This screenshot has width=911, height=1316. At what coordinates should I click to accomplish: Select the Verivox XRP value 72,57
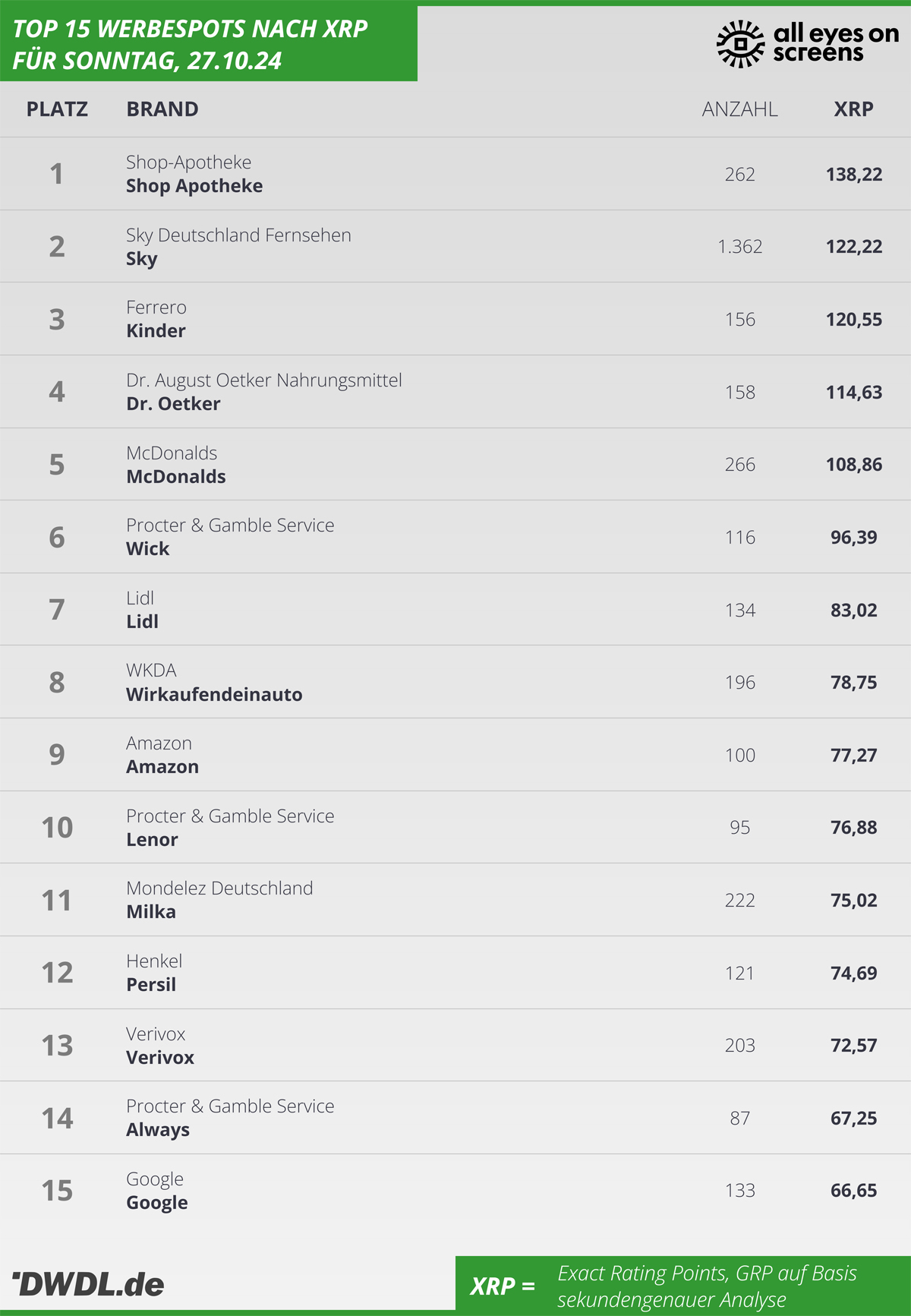click(x=854, y=1046)
